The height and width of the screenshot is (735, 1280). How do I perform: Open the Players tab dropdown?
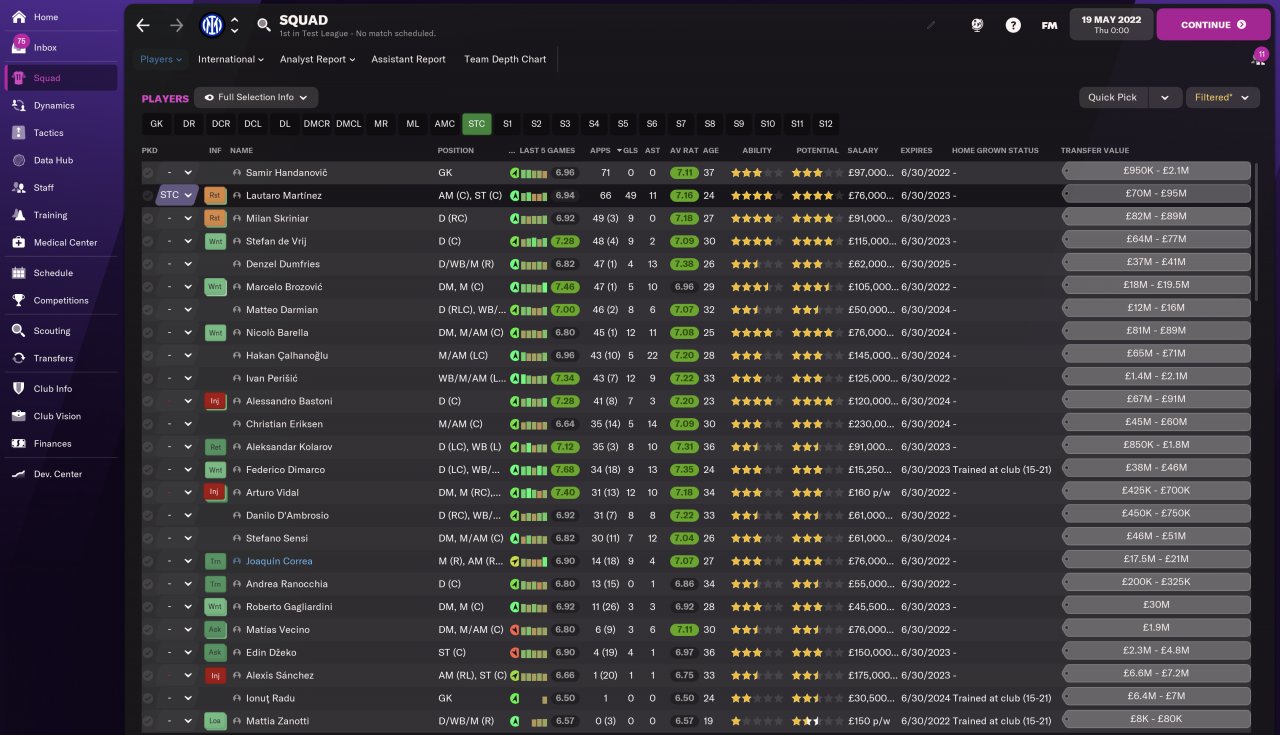point(161,59)
